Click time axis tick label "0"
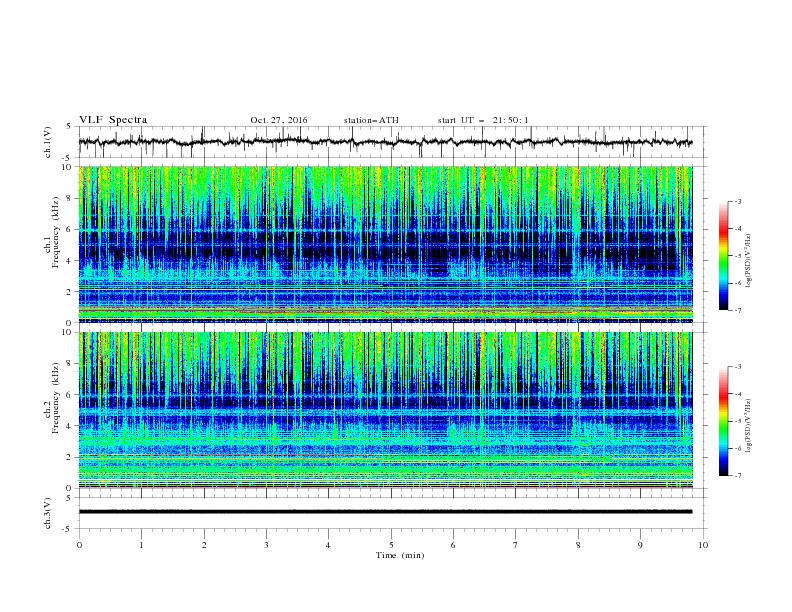The image size is (792, 612). (79, 545)
